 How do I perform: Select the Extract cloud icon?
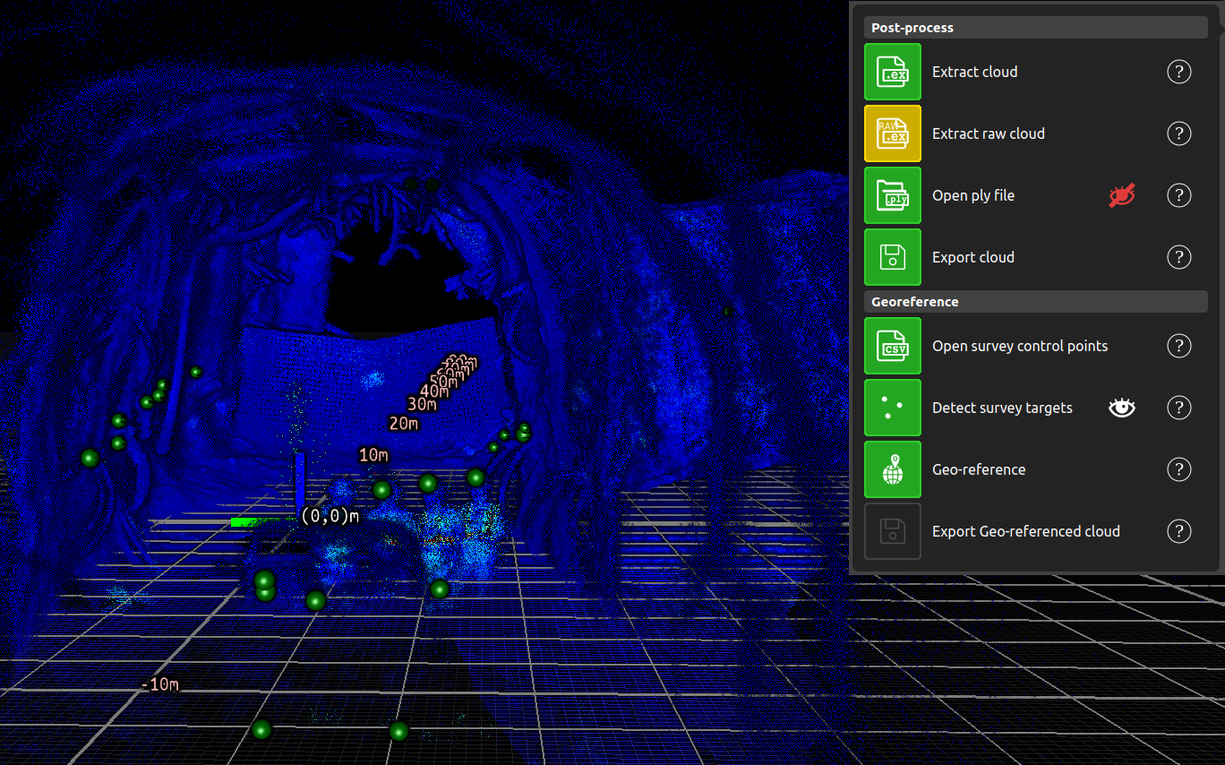point(892,71)
